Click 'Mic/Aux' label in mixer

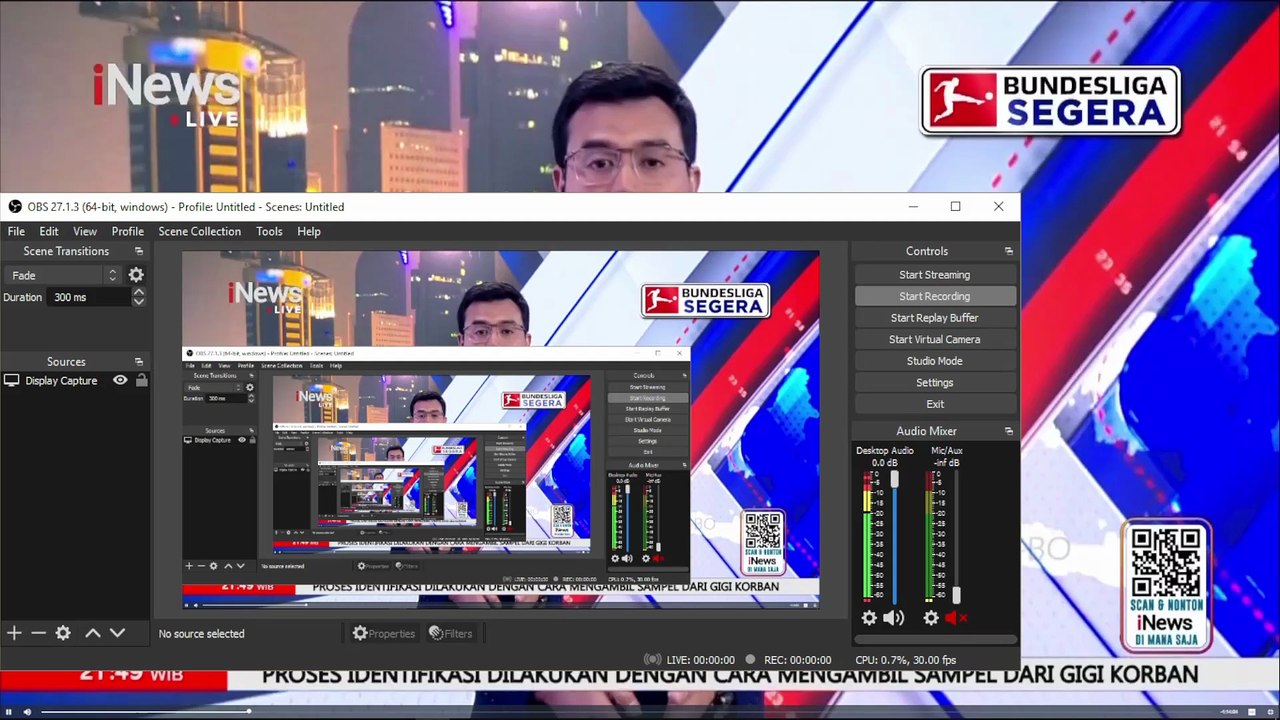946,451
